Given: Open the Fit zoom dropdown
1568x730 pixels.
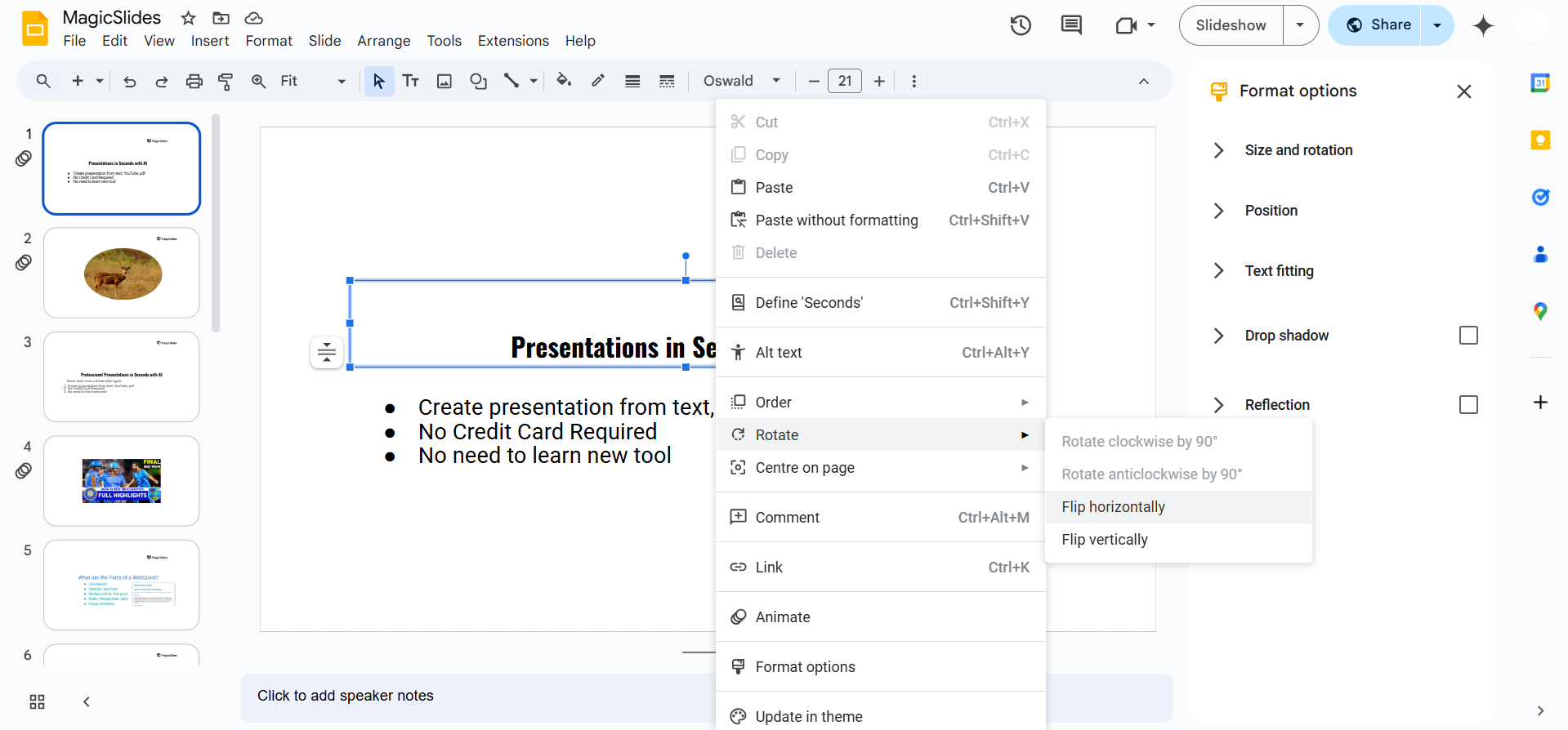Looking at the screenshot, I should (x=313, y=81).
